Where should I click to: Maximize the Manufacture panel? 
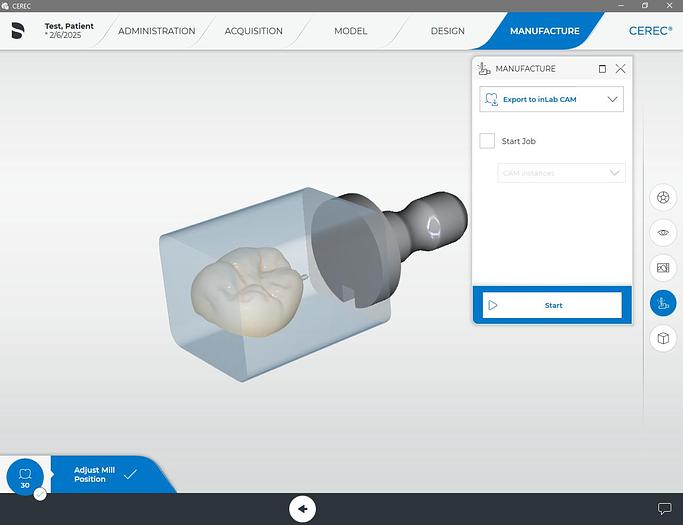[602, 69]
